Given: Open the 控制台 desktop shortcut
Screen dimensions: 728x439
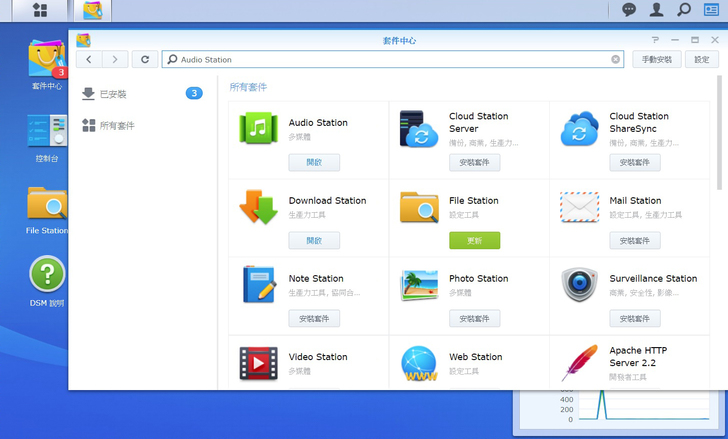Looking at the screenshot, I should tap(47, 138).
